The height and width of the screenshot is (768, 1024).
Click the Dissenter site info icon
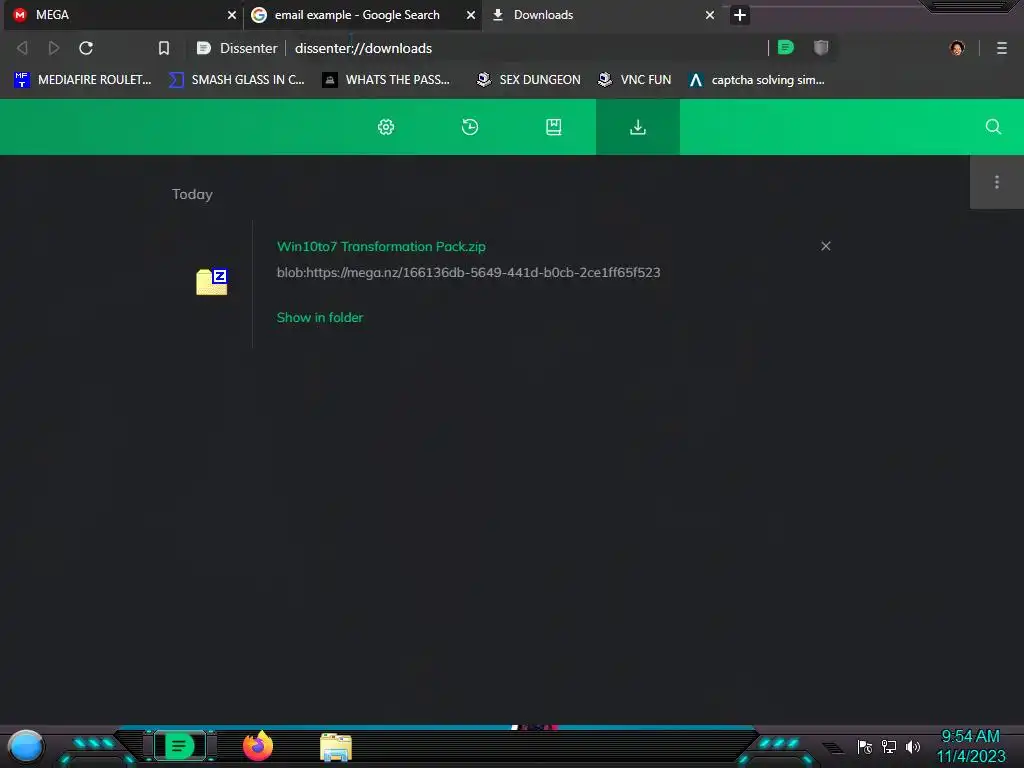tap(204, 48)
